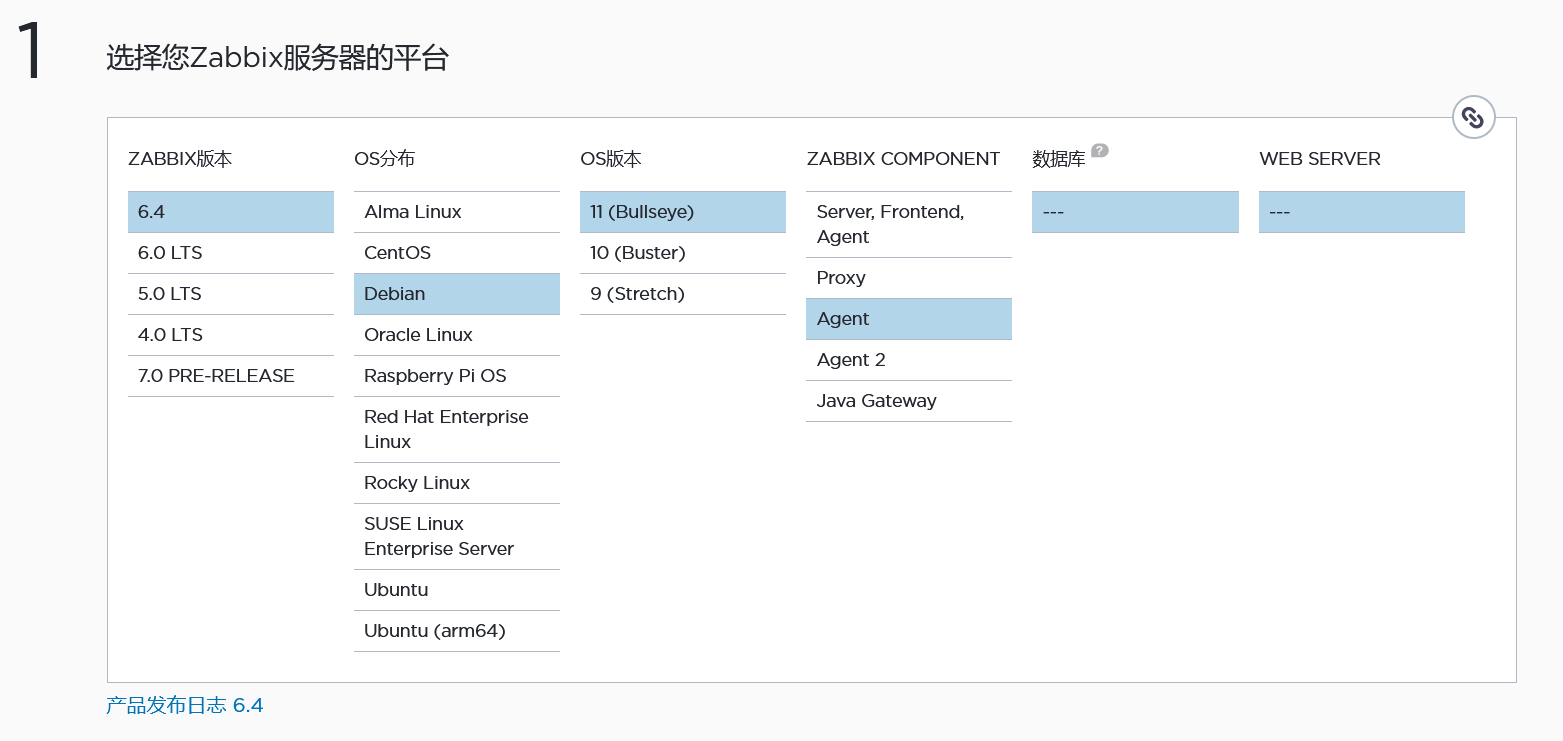Choose OS version 10 (Buster)
Image resolution: width=1563 pixels, height=741 pixels.
(682, 253)
